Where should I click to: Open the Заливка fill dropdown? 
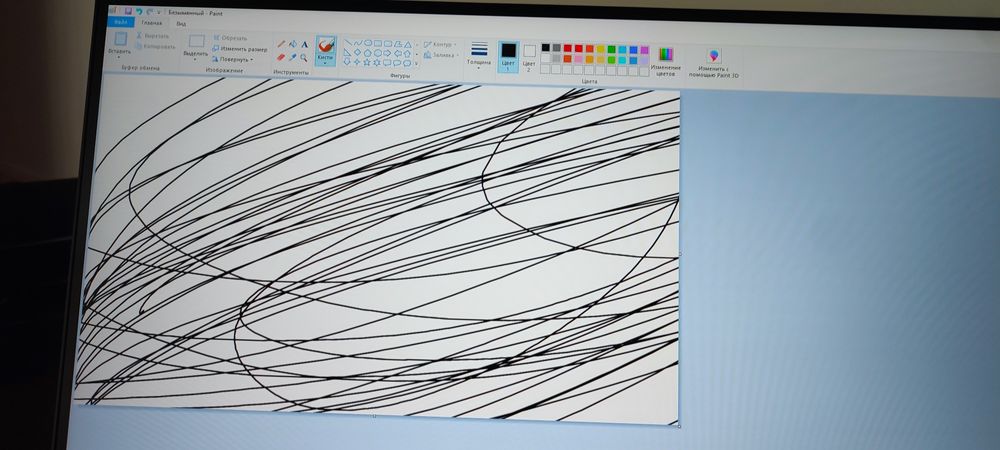pos(441,55)
